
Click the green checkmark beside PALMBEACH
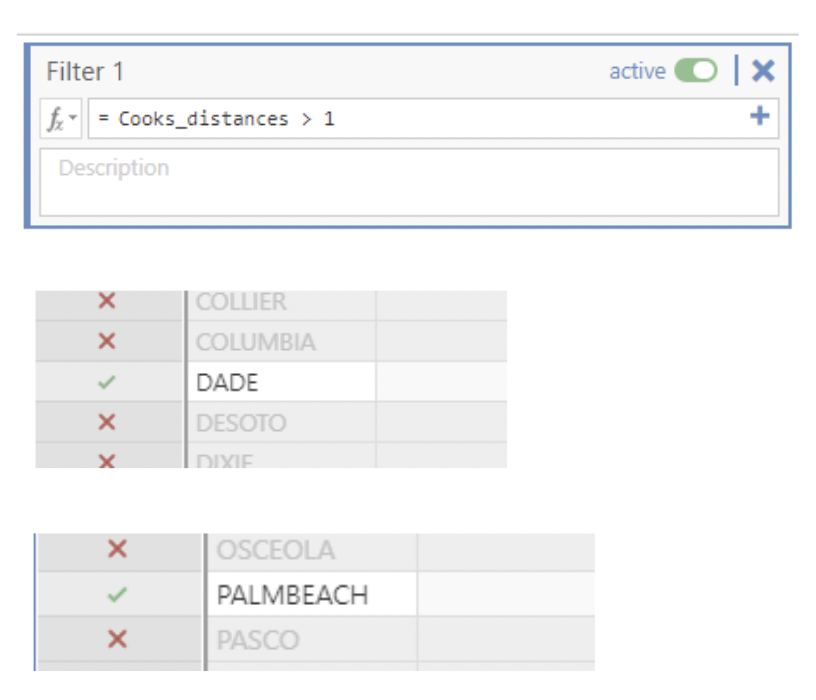point(117,595)
